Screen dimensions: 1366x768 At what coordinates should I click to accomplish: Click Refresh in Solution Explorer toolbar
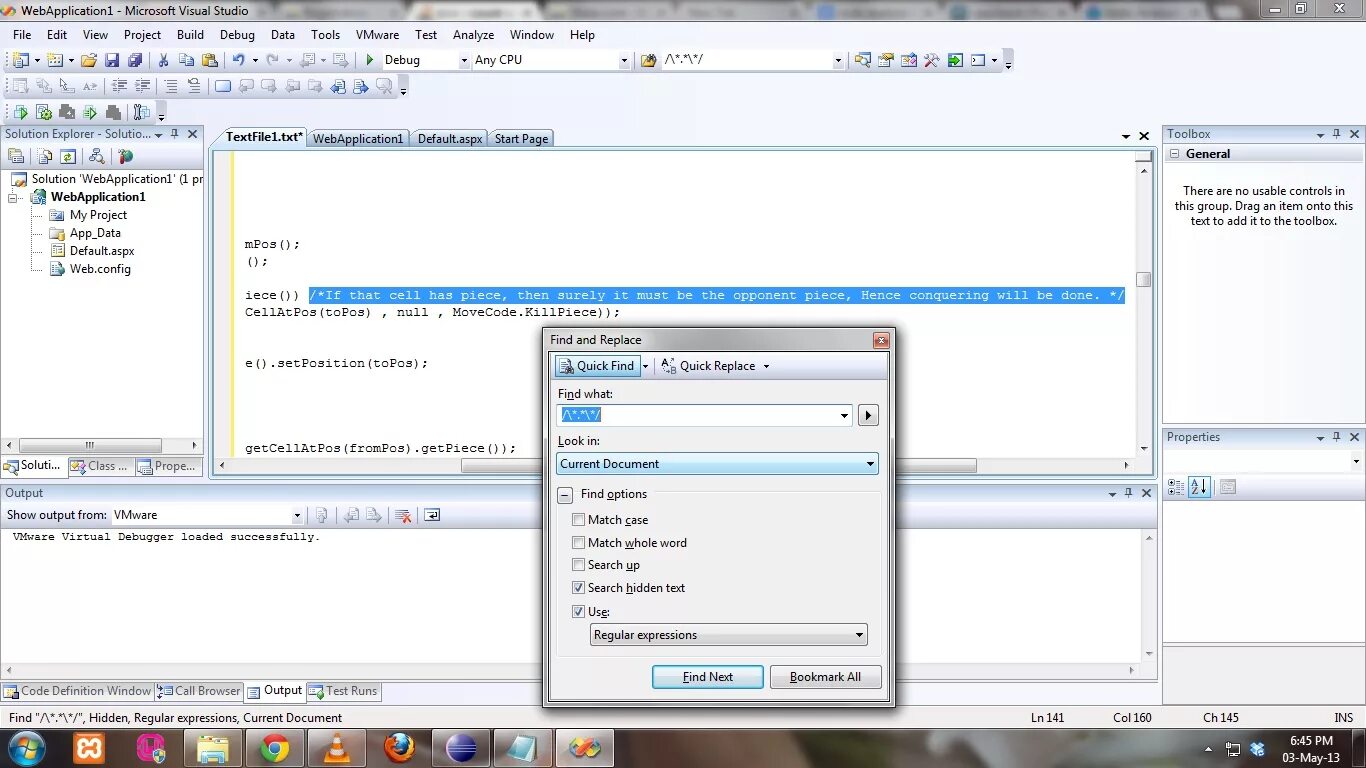68,156
